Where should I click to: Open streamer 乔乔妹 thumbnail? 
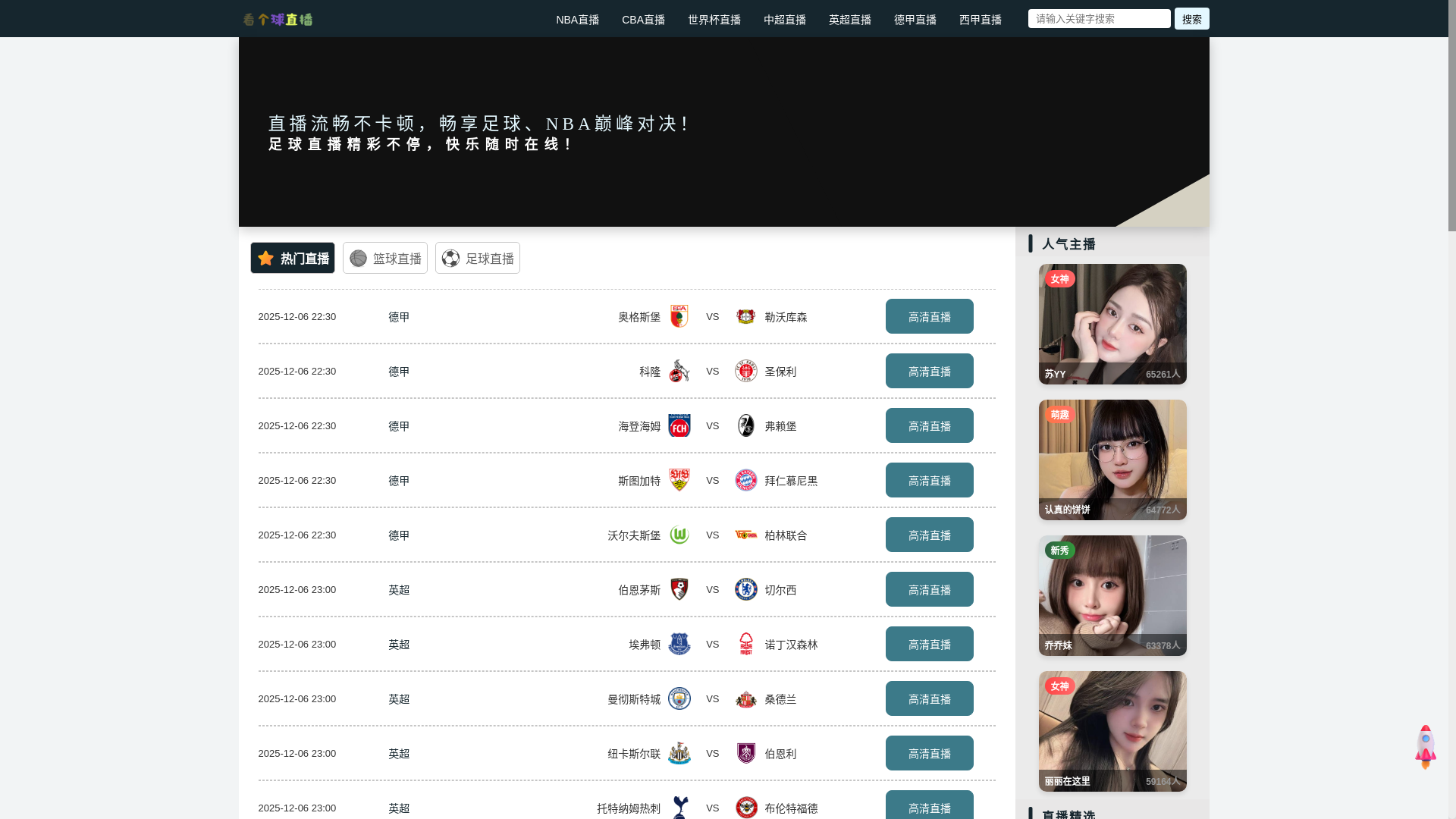(1112, 595)
